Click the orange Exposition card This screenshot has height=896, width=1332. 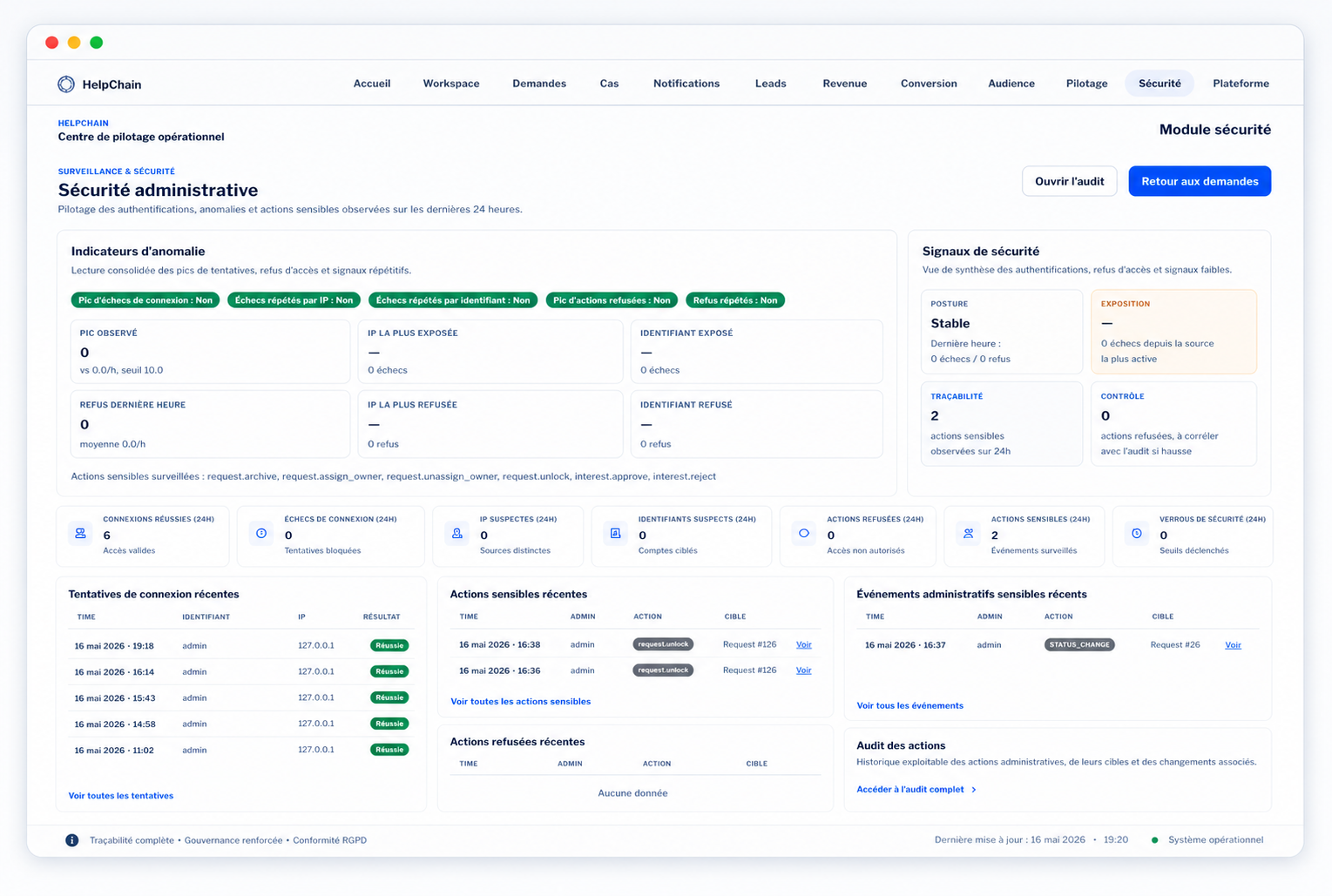(1173, 332)
